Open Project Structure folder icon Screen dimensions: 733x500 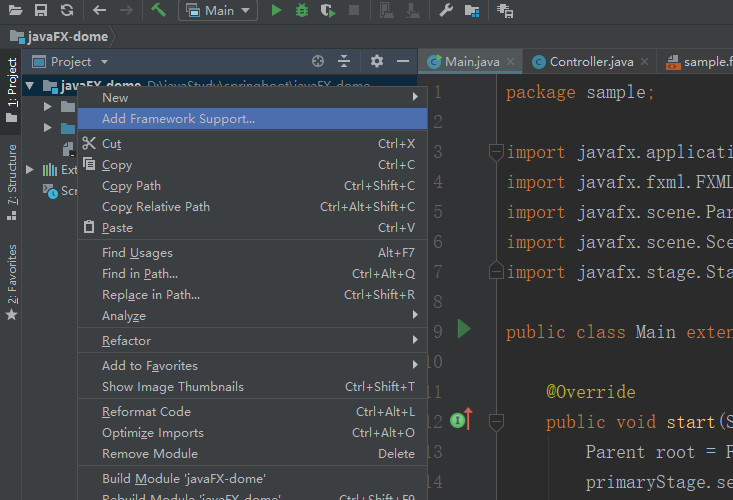coord(472,10)
